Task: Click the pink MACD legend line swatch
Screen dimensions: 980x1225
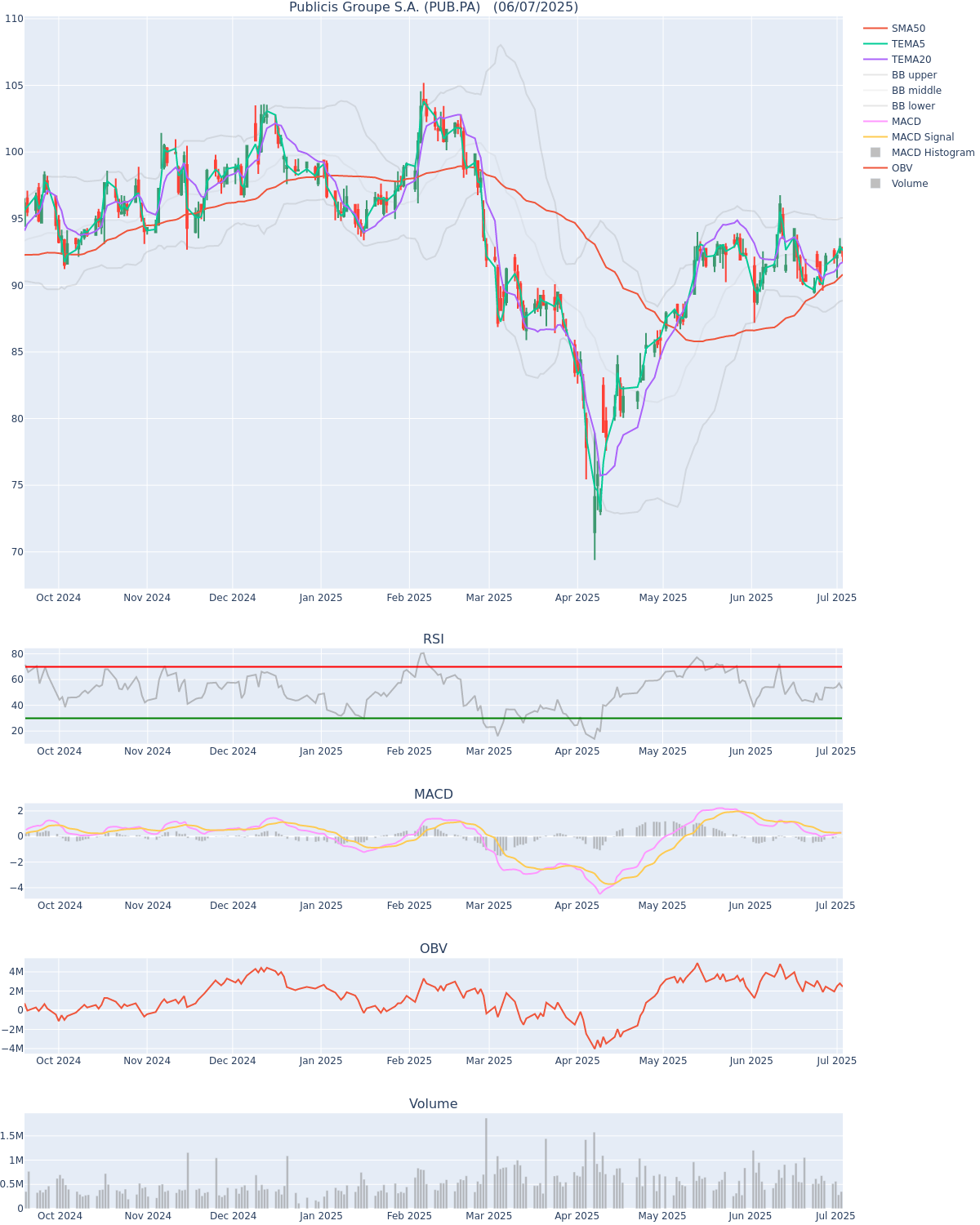Action: (x=875, y=122)
